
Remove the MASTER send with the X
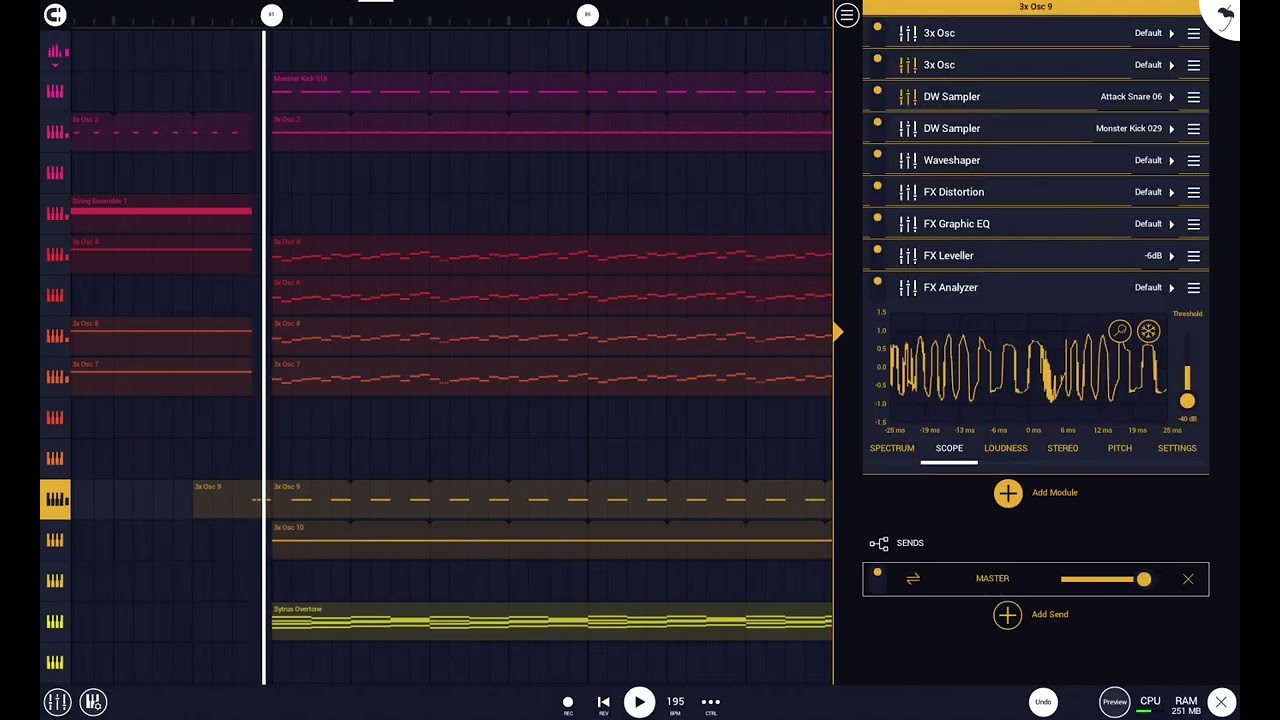(1188, 579)
